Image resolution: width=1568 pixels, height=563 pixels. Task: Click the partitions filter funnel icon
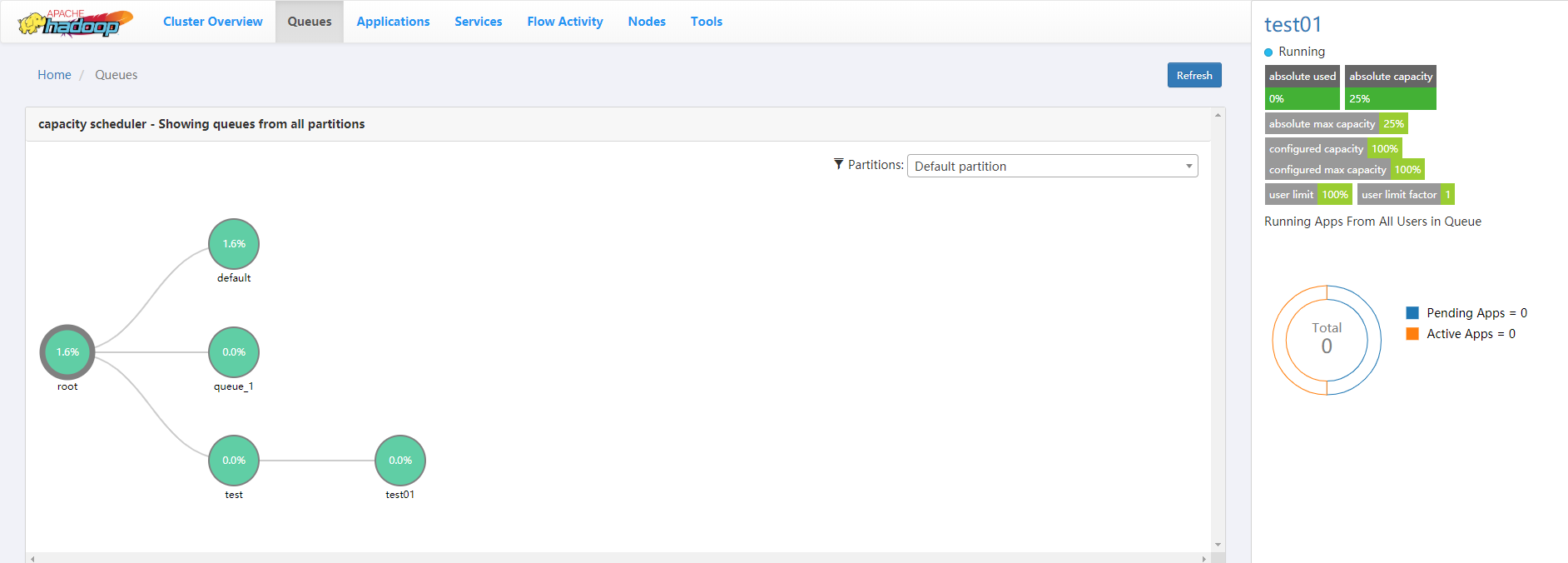(839, 164)
